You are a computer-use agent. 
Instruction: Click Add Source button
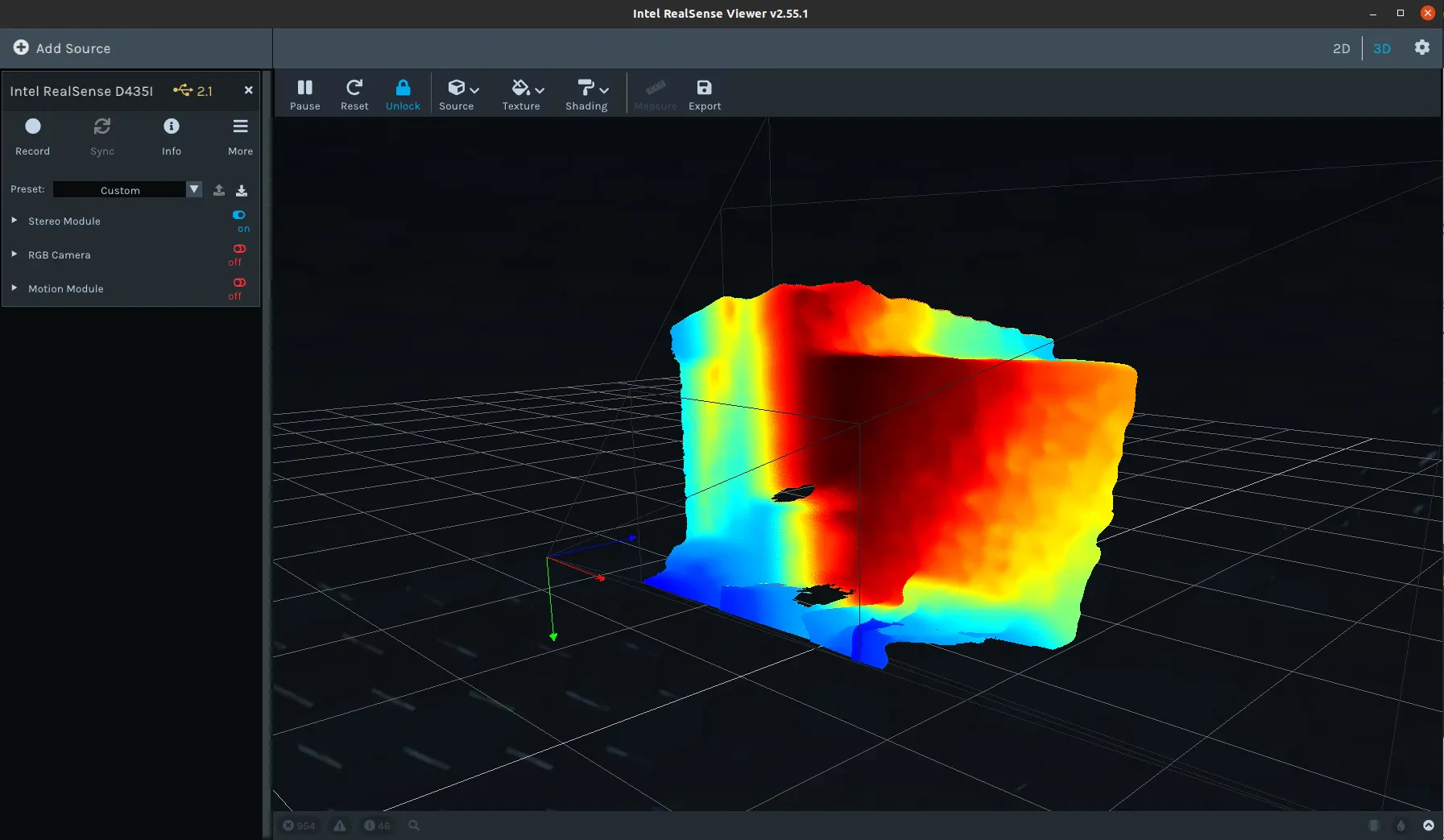pos(62,48)
